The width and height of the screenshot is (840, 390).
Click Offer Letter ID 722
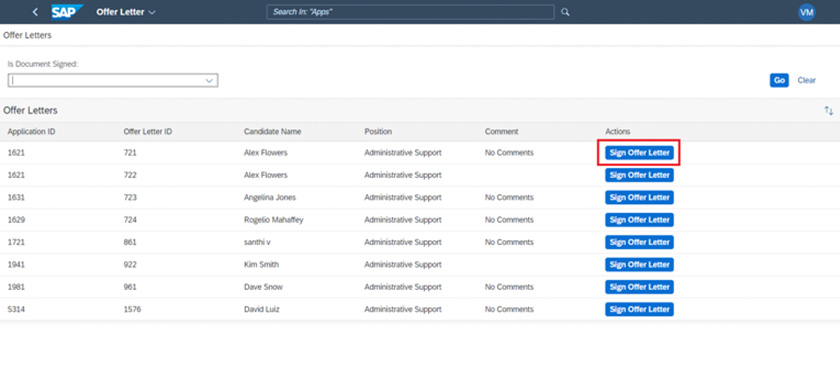coord(130,175)
